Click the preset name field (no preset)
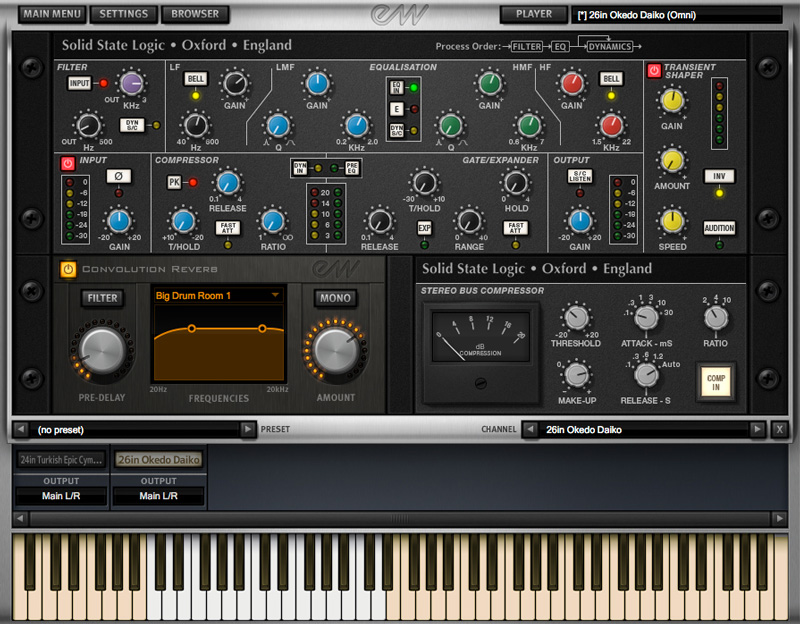 coord(135,430)
